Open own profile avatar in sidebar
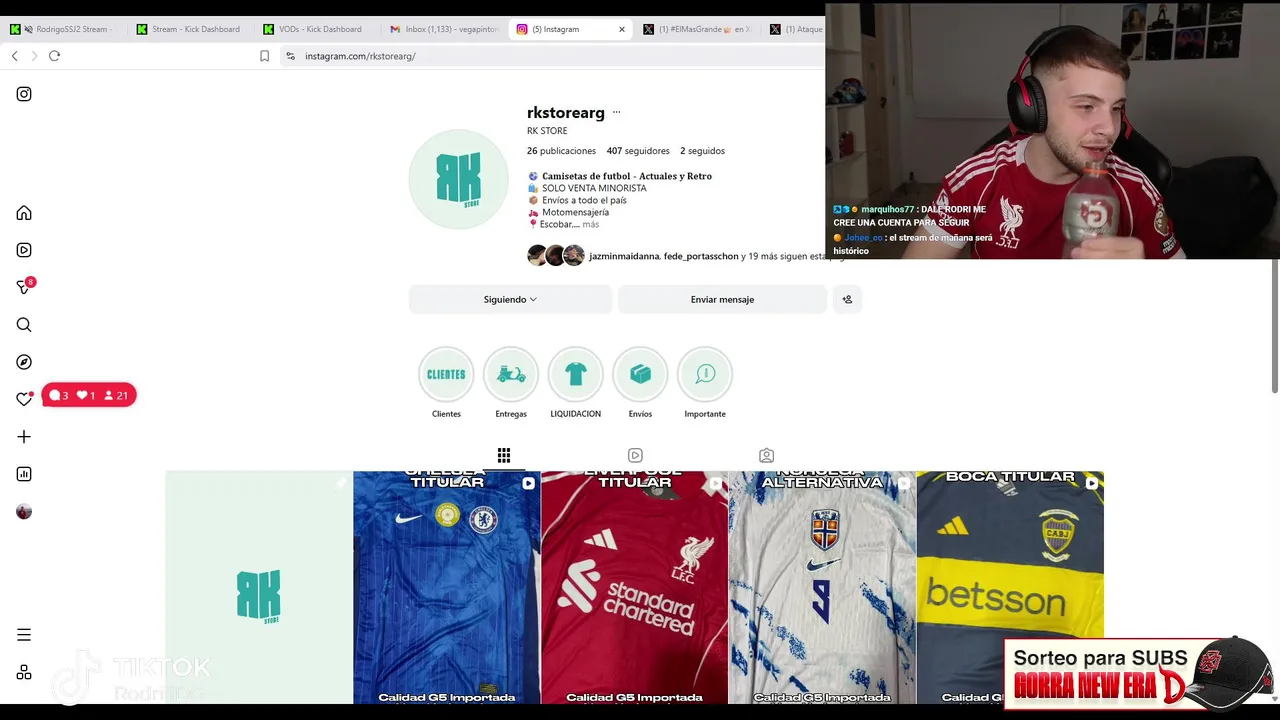The width and height of the screenshot is (1280, 720). coord(24,512)
